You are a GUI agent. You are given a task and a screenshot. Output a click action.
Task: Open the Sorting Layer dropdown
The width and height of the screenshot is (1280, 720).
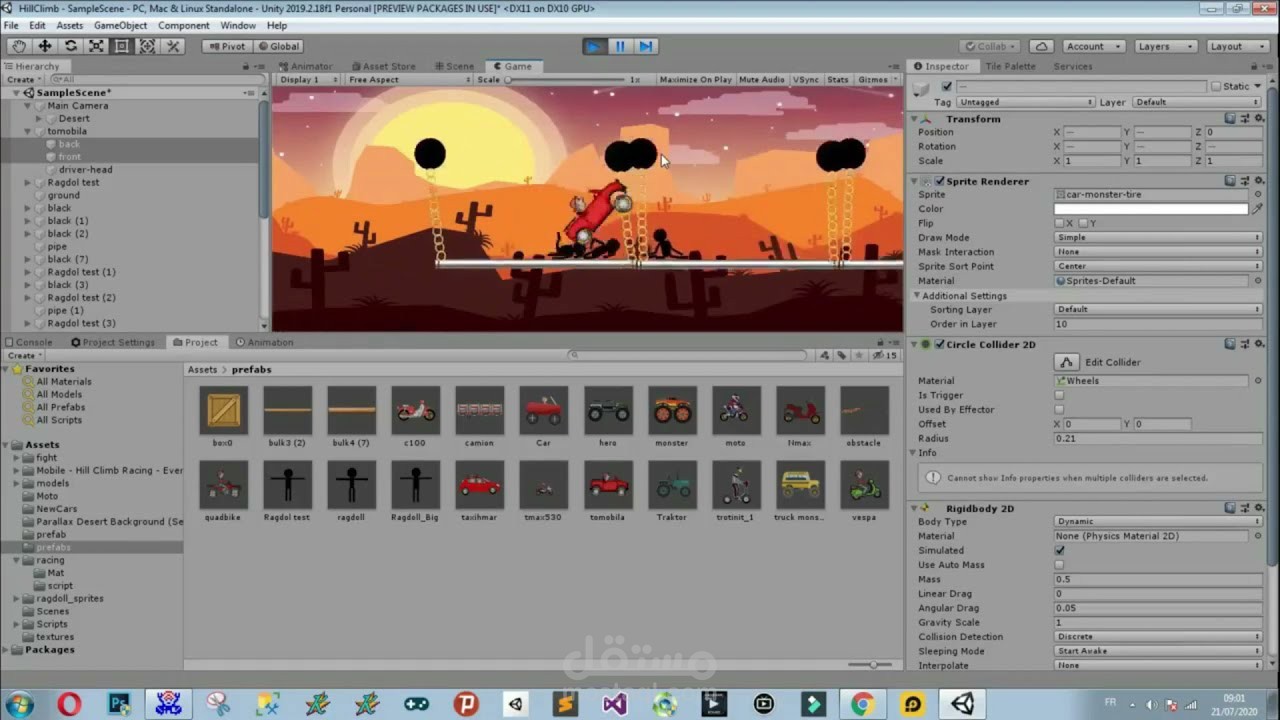click(x=1159, y=309)
